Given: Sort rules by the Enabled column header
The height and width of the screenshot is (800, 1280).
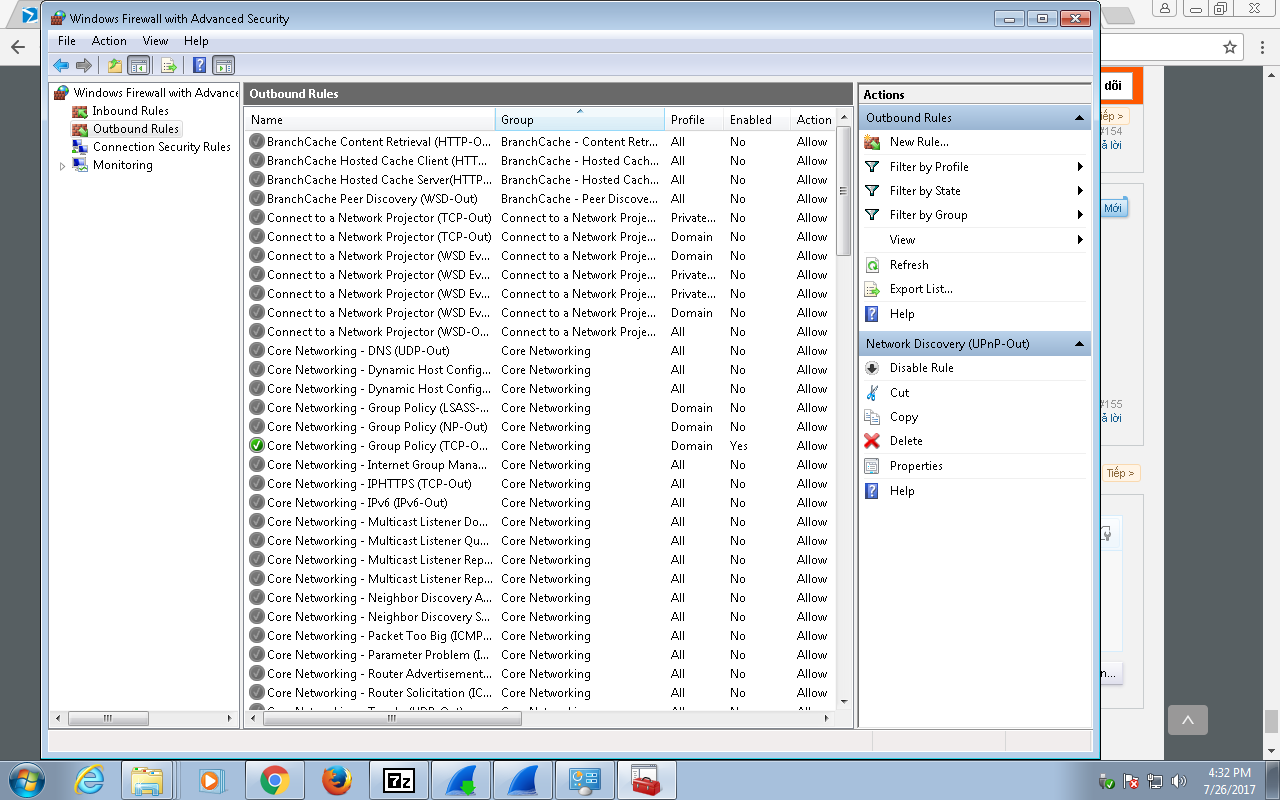Looking at the screenshot, I should 750,120.
